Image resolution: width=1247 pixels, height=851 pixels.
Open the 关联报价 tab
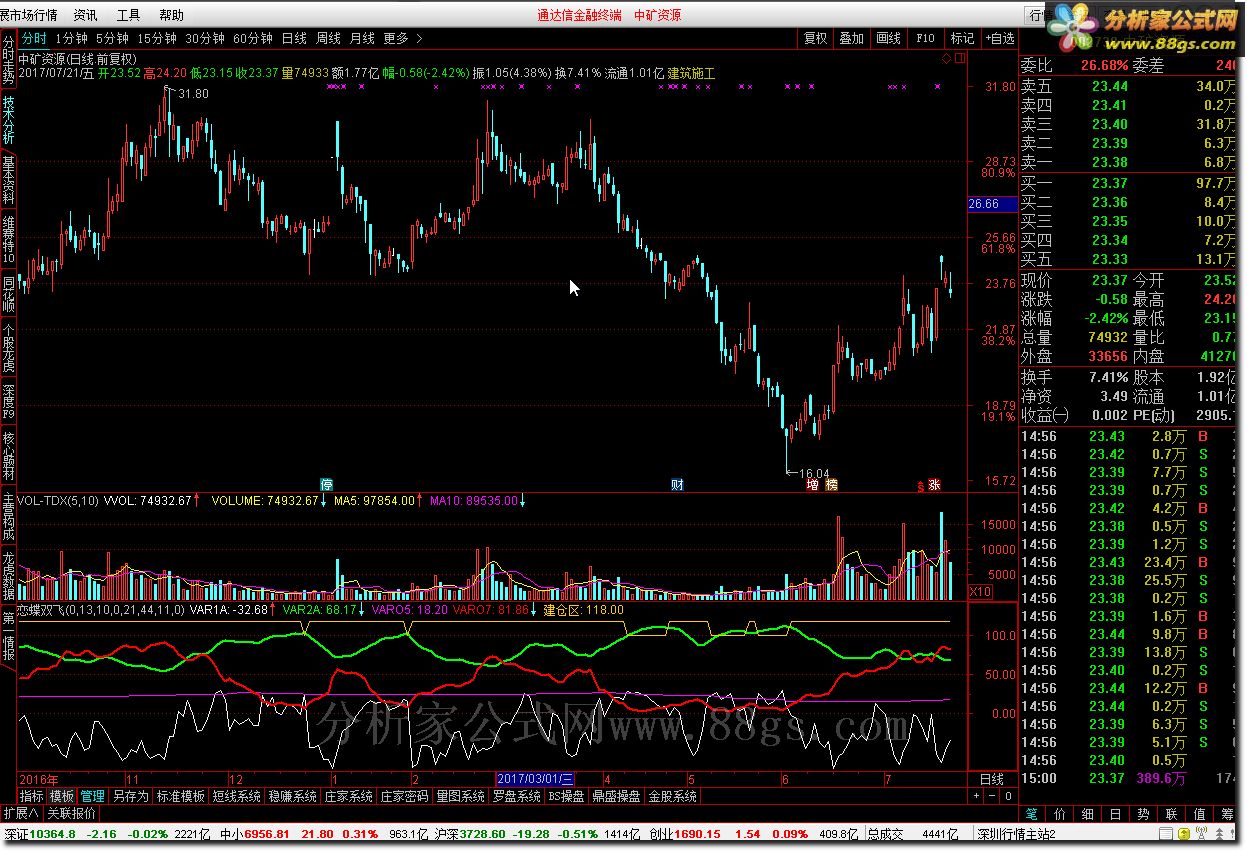pyautogui.click(x=71, y=812)
